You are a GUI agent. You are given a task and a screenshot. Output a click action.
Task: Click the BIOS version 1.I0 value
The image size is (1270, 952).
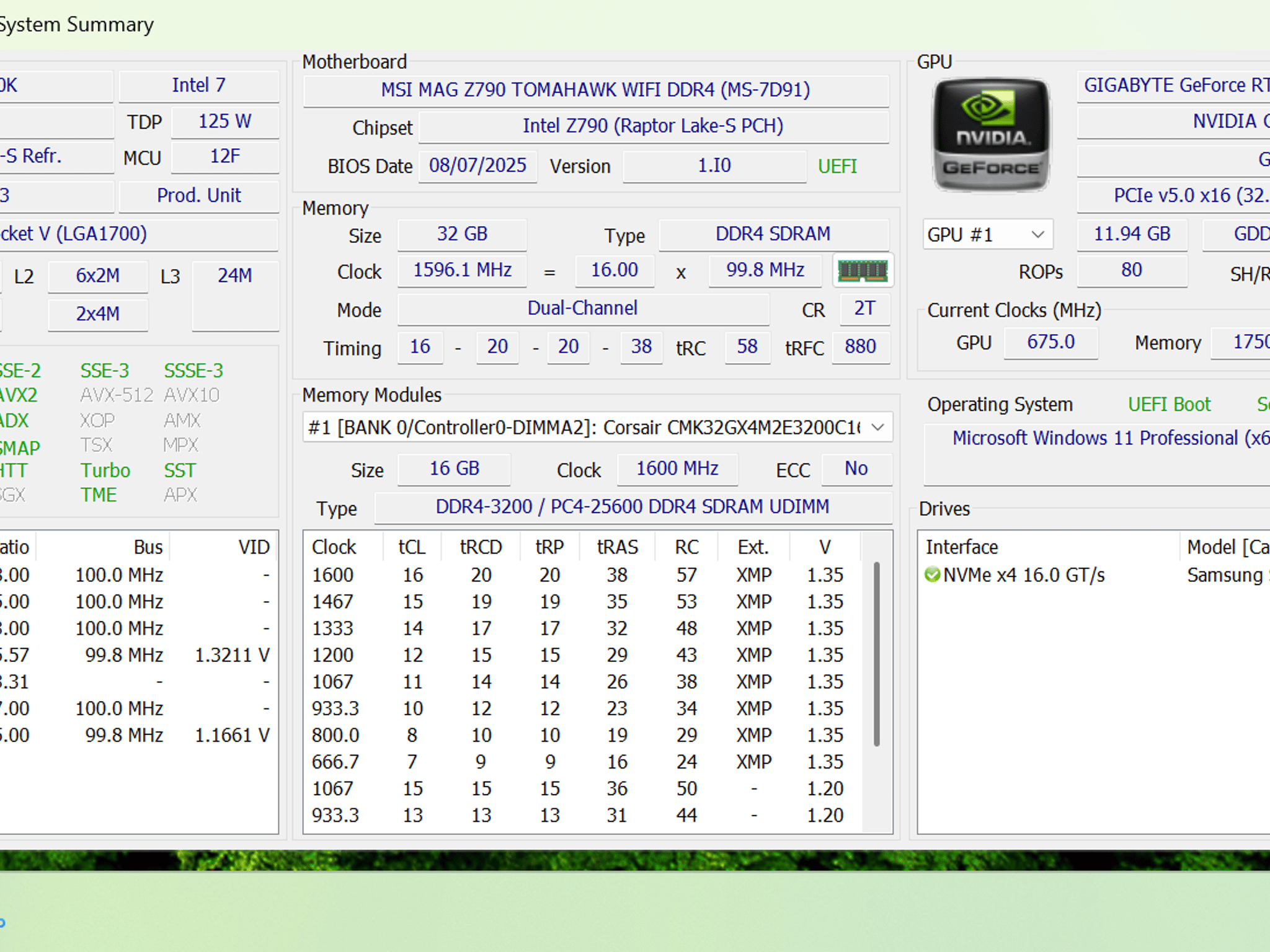point(714,166)
